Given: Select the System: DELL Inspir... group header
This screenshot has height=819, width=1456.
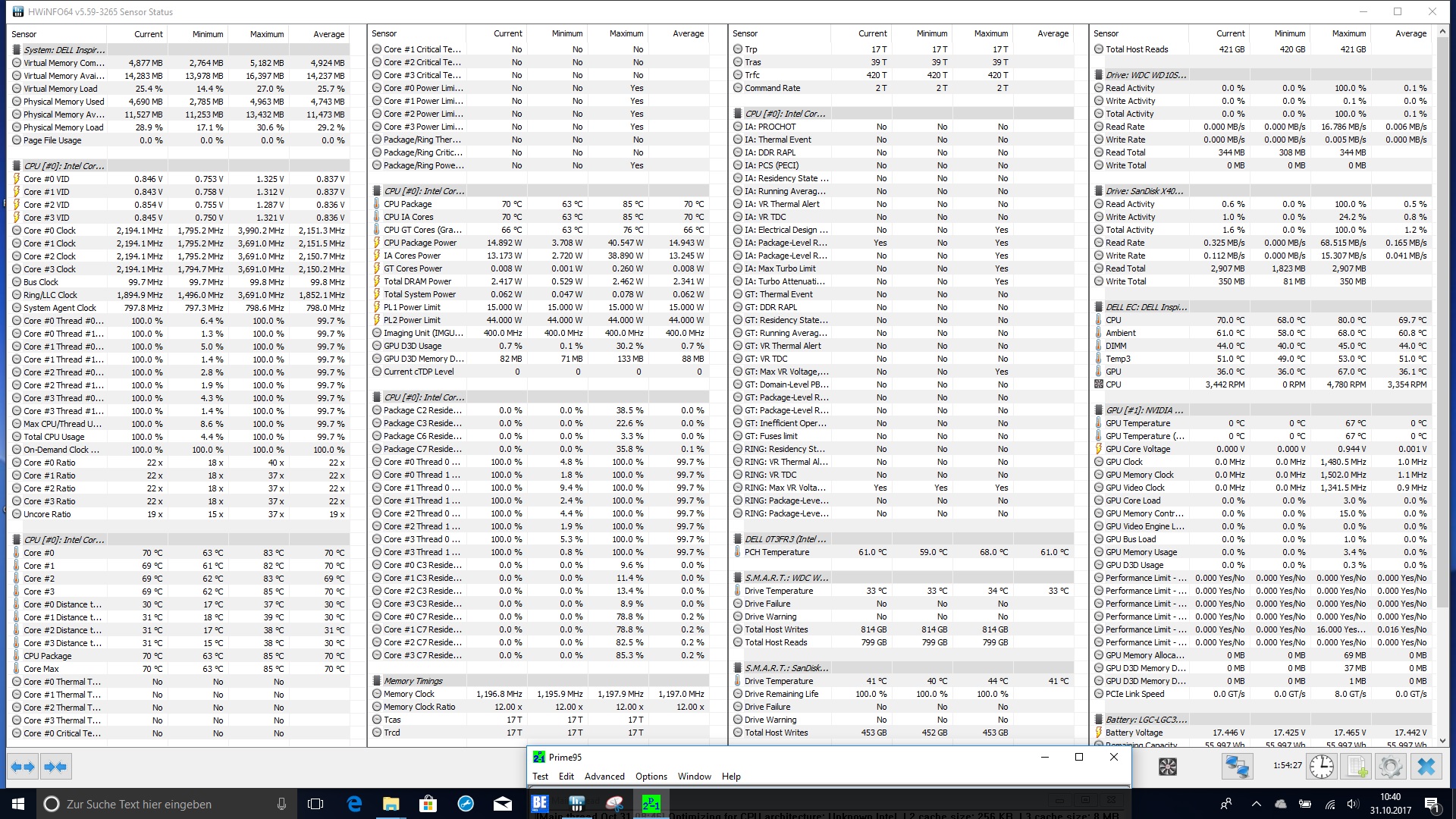Looking at the screenshot, I should tap(180, 50).
